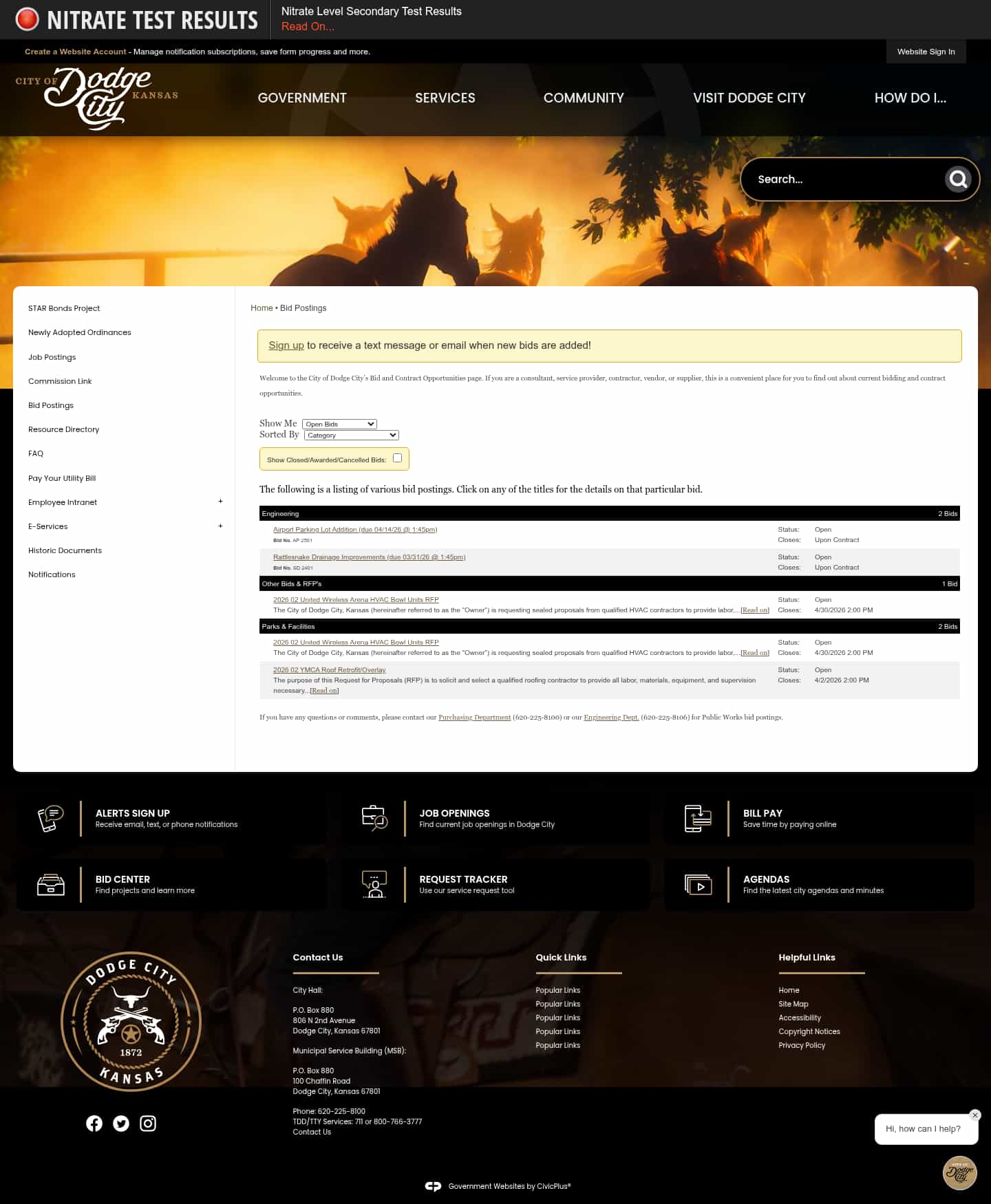Click the Request Tracker person icon
Screen dimensions: 991x1204
tap(374, 885)
